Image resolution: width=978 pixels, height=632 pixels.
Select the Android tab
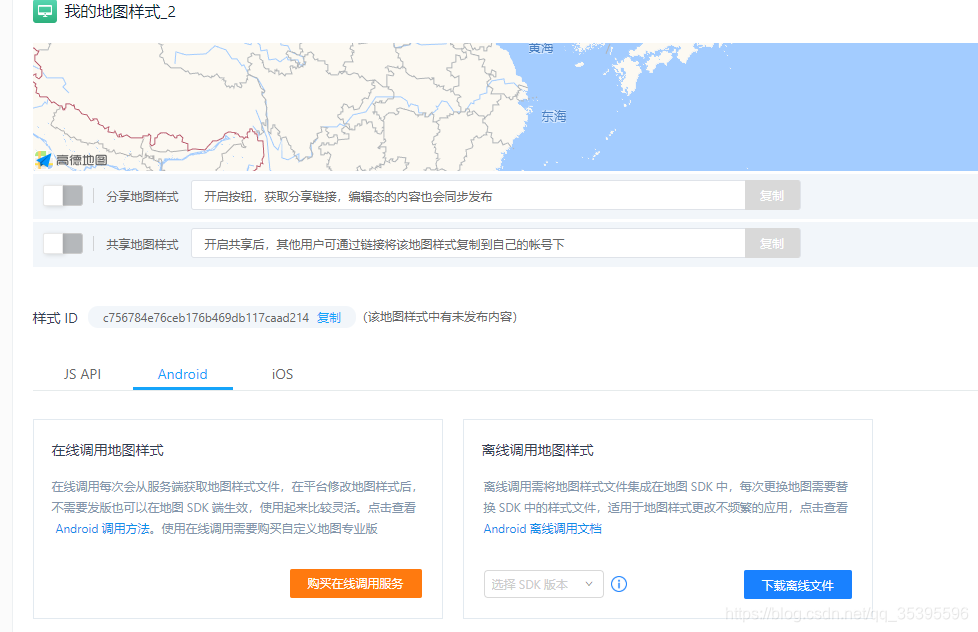(183, 374)
